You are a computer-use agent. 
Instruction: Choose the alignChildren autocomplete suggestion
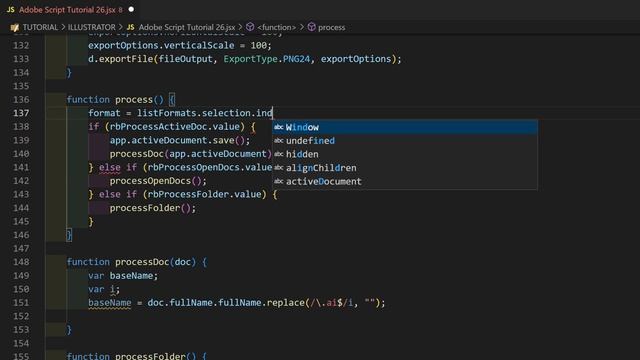tap(405, 168)
